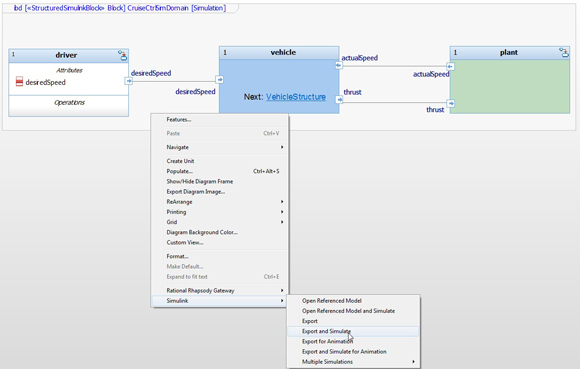Select the vehicle block's actualSpeed port
580x369 pixels.
(x=338, y=65)
